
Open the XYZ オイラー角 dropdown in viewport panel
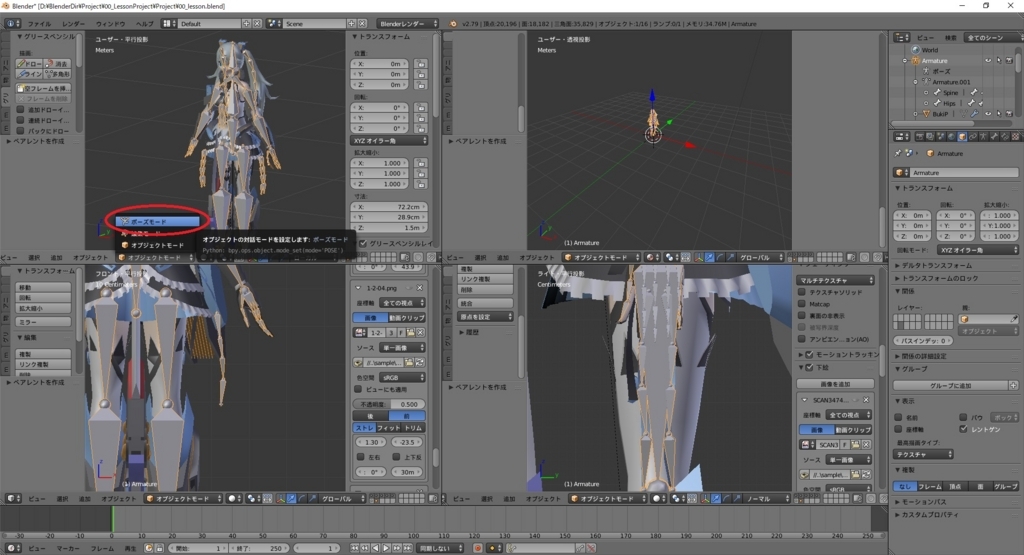390,140
